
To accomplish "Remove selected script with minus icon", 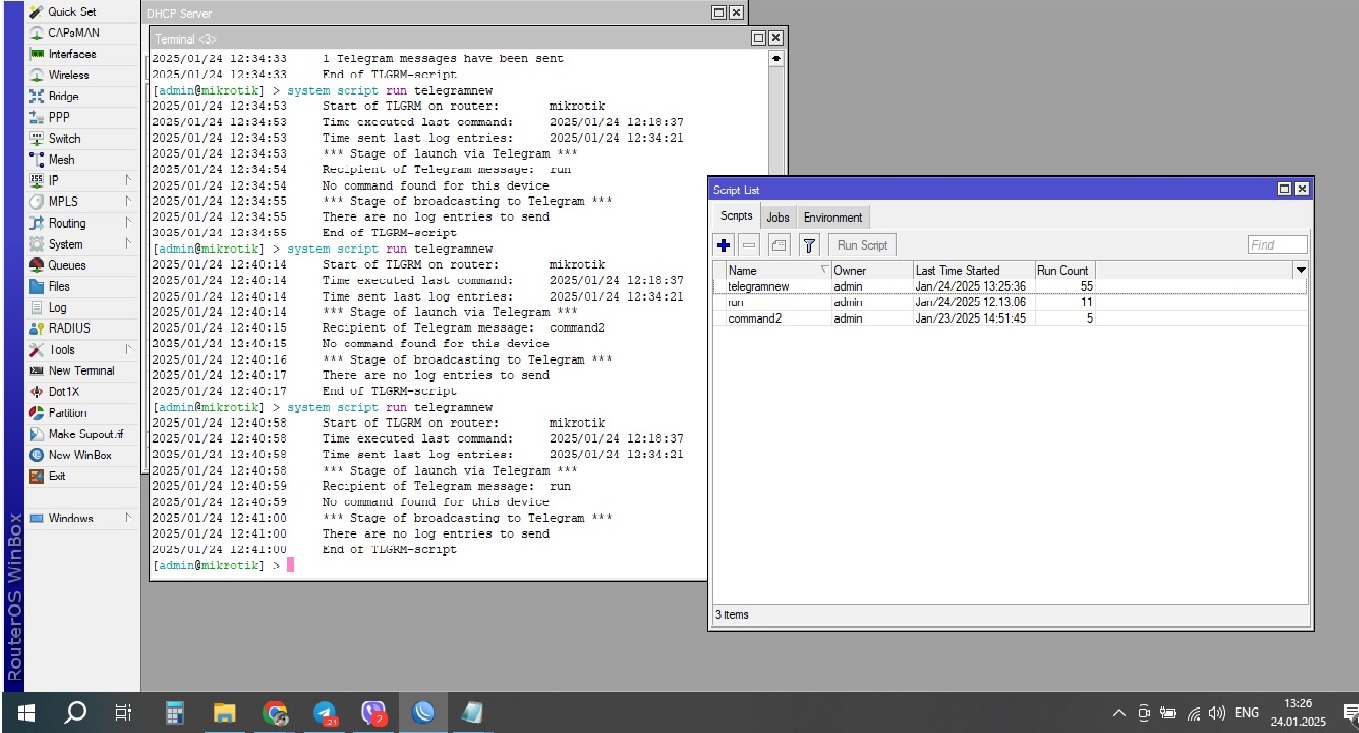I will point(750,245).
